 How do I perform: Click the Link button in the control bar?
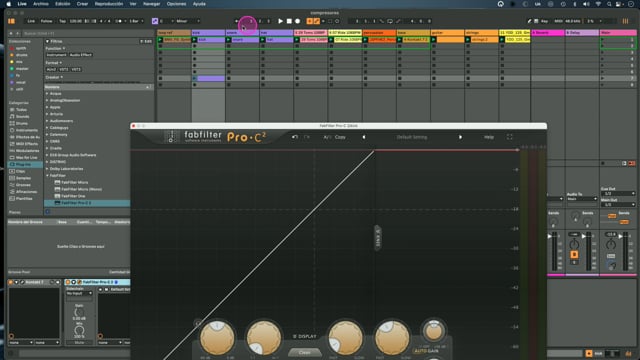(31, 21)
